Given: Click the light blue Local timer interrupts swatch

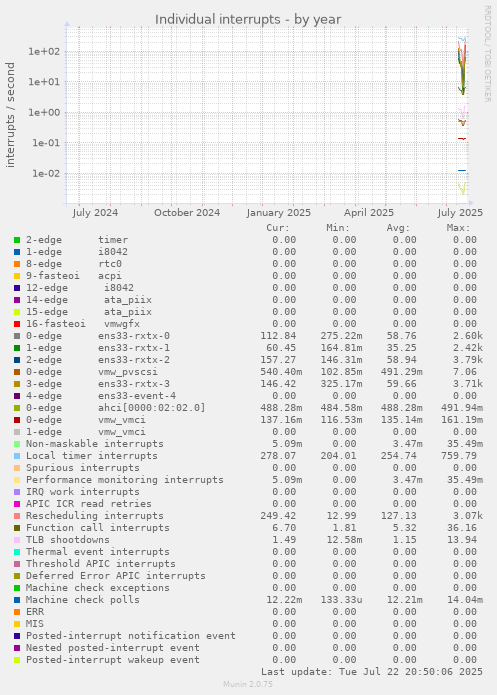Looking at the screenshot, I should click(x=17, y=456).
